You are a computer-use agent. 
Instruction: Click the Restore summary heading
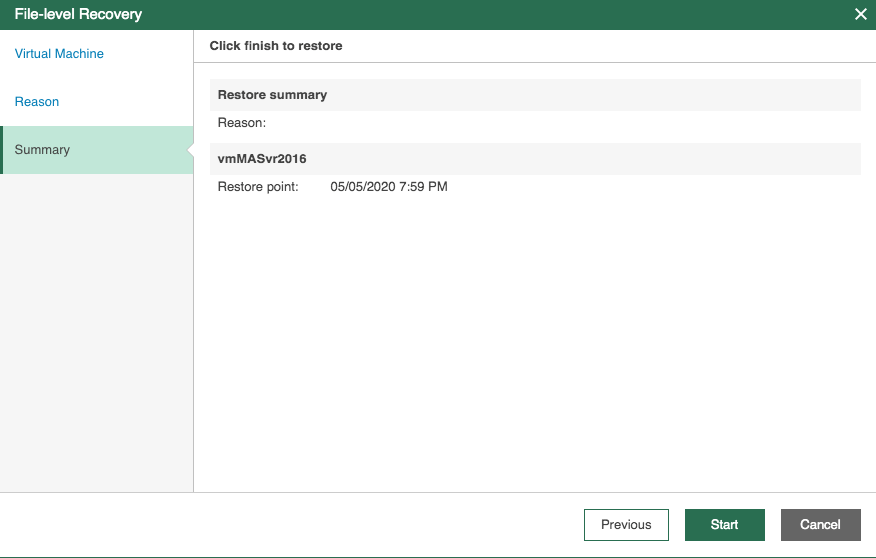tap(272, 95)
